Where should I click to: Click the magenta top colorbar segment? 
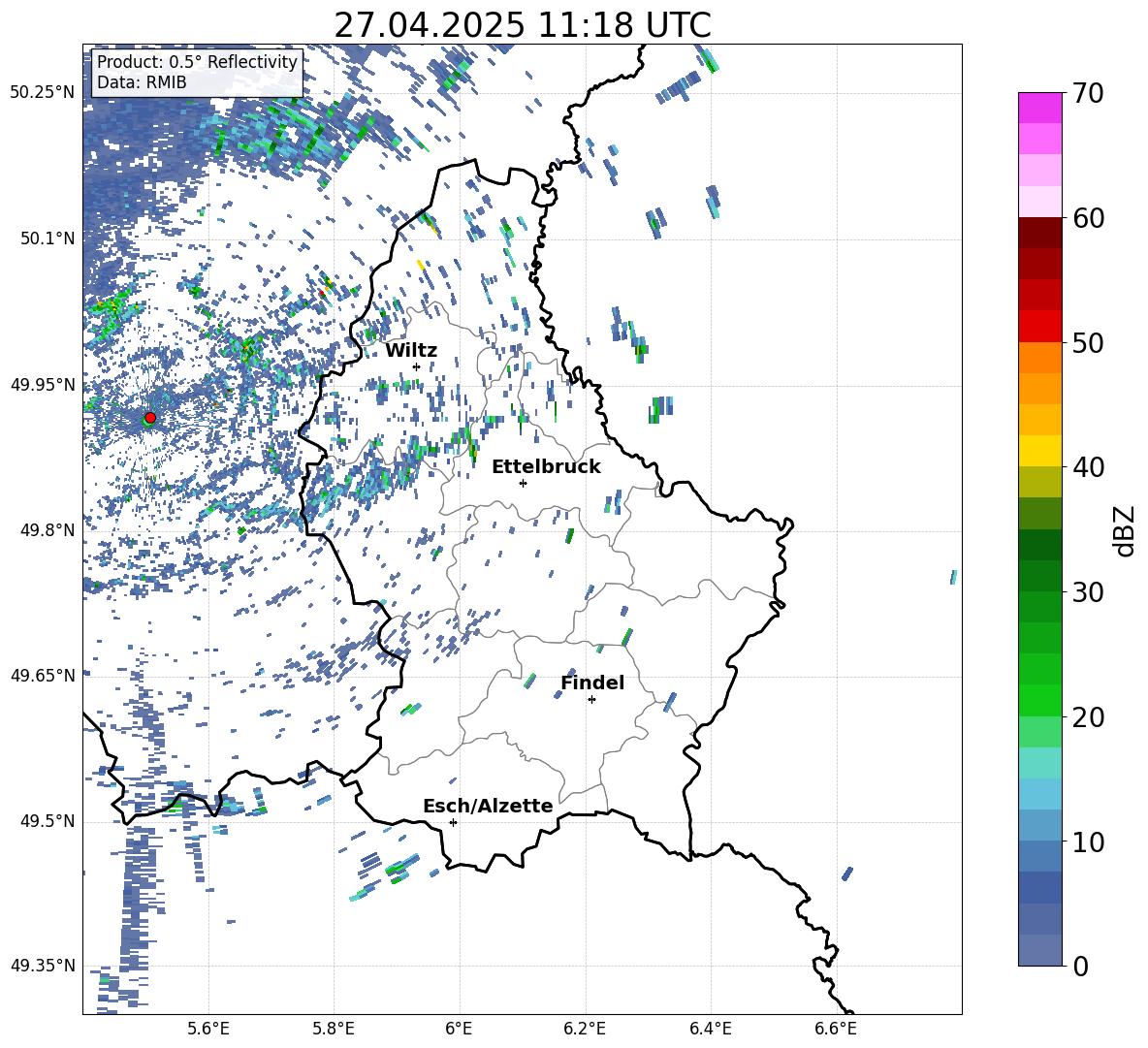point(1040,108)
